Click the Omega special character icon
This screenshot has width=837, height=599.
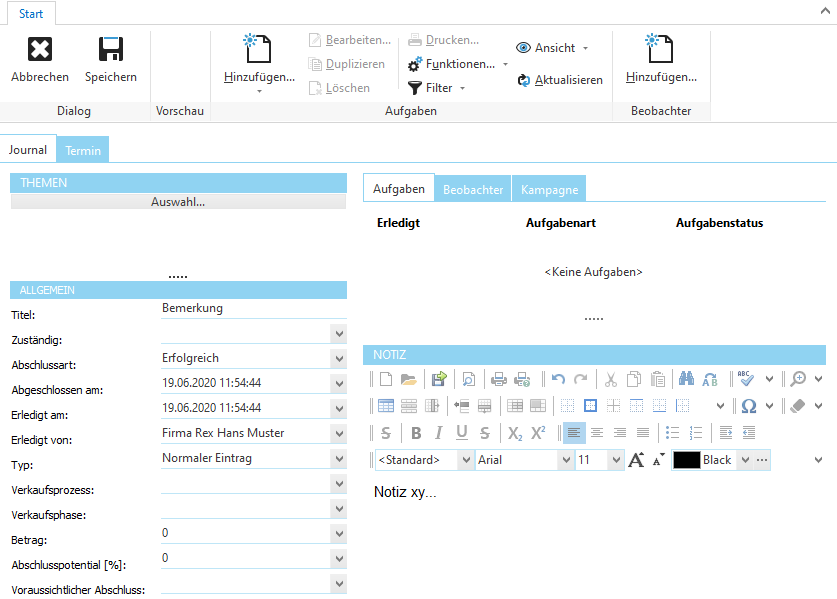click(750, 406)
